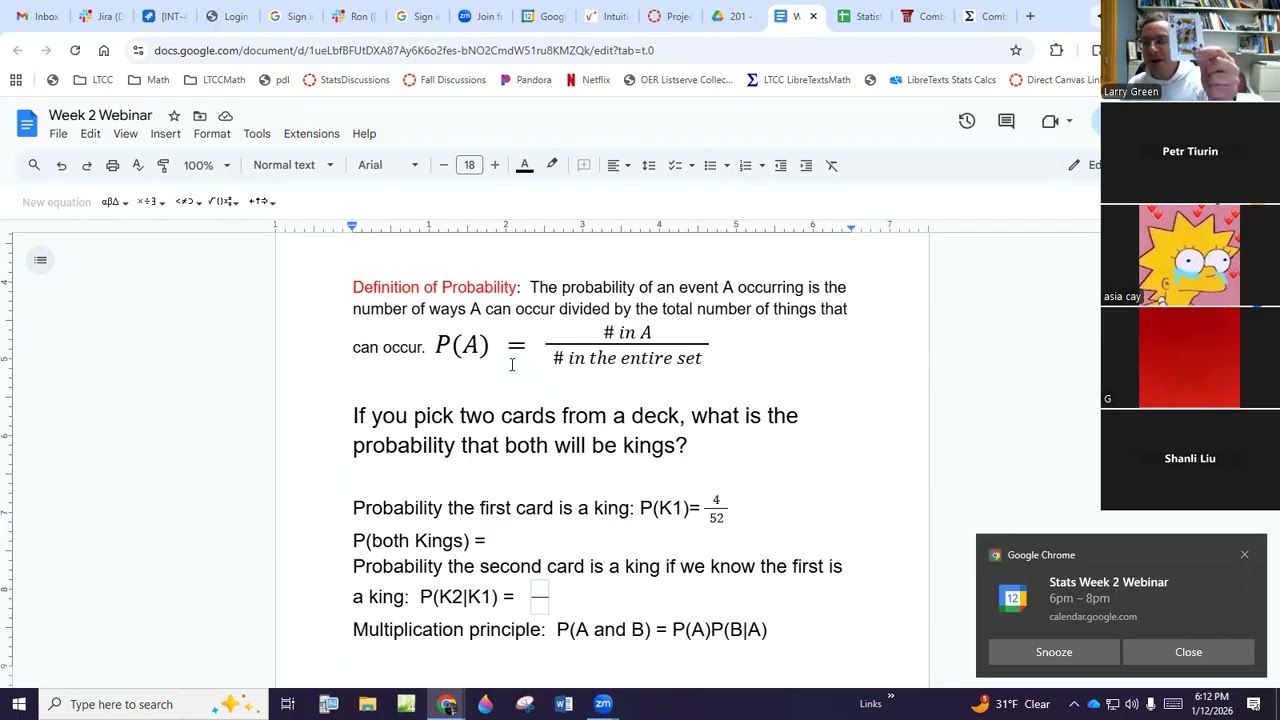Increase the paragraph indent
This screenshot has width=1280, height=720.
pyautogui.click(x=806, y=165)
